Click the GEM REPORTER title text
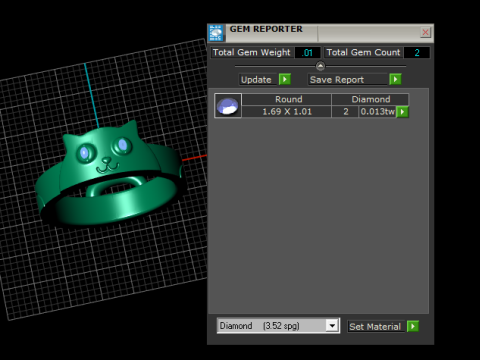The width and height of the screenshot is (480, 360). click(266, 29)
